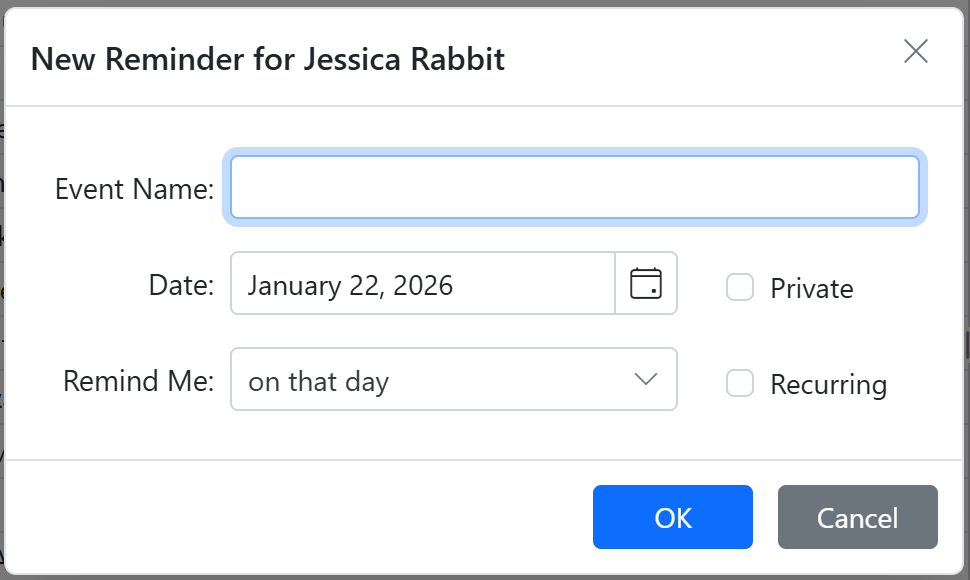
Task: Expand the 'on that day' selector
Action: (454, 379)
